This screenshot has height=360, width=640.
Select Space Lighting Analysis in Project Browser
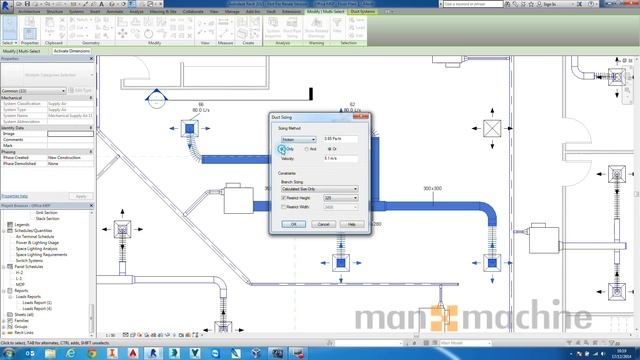[x=36, y=249]
